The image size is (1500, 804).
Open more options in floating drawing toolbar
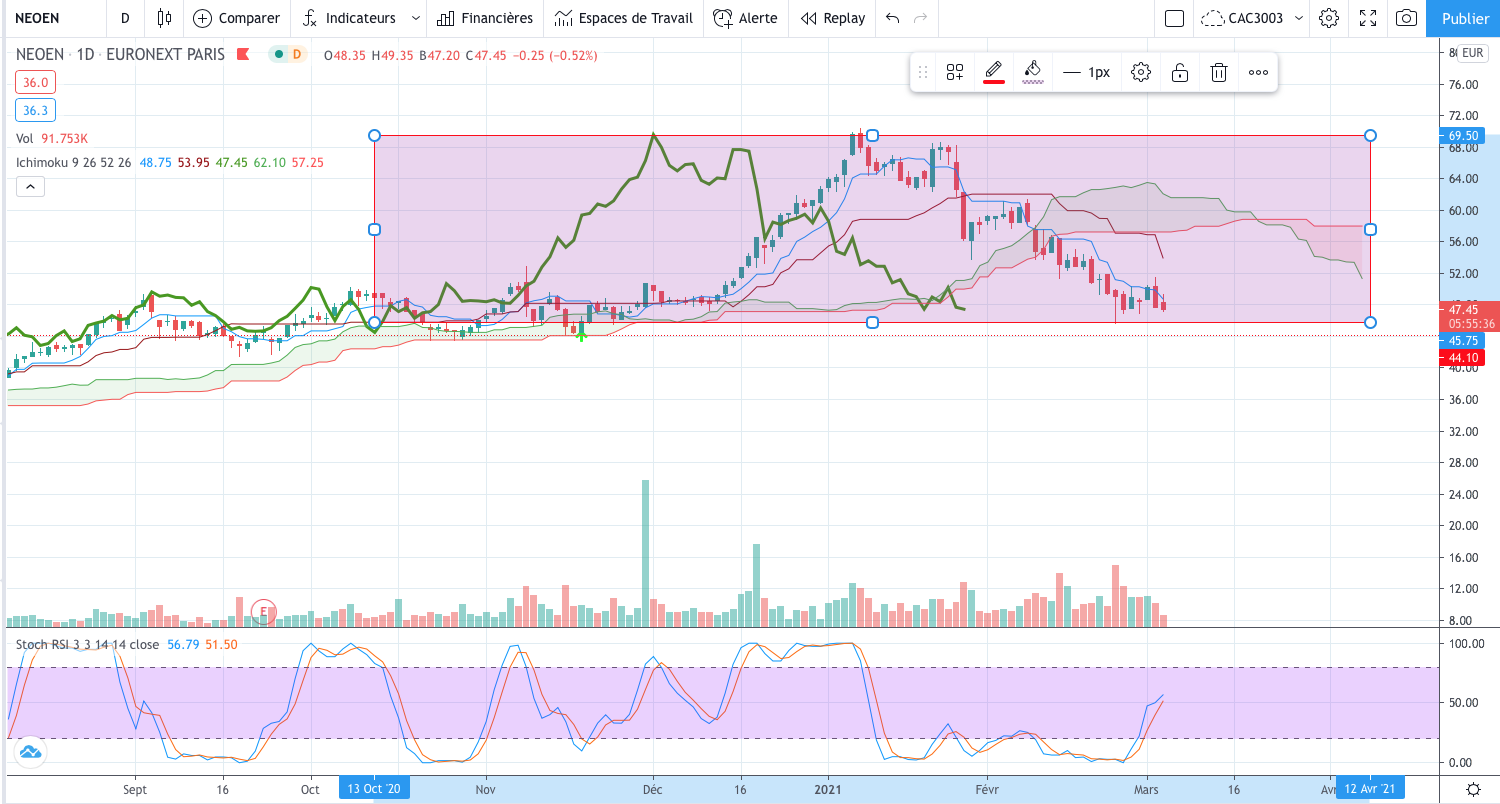pos(1258,72)
